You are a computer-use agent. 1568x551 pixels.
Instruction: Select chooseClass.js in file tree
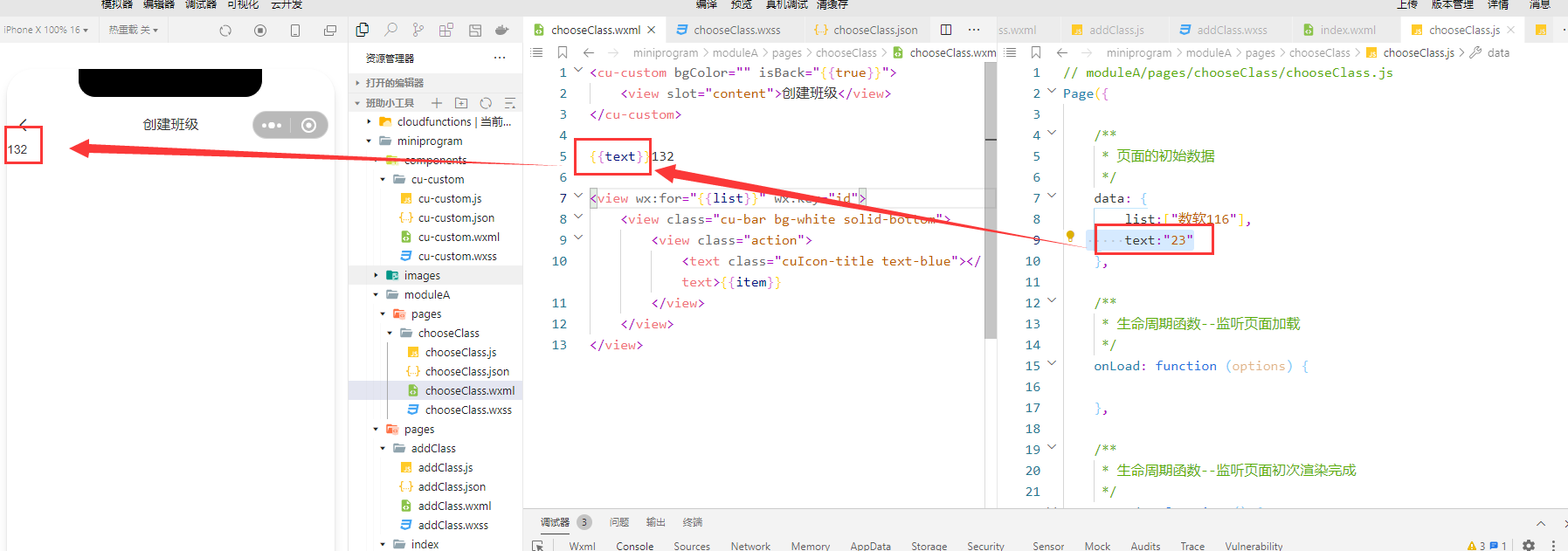click(x=460, y=352)
